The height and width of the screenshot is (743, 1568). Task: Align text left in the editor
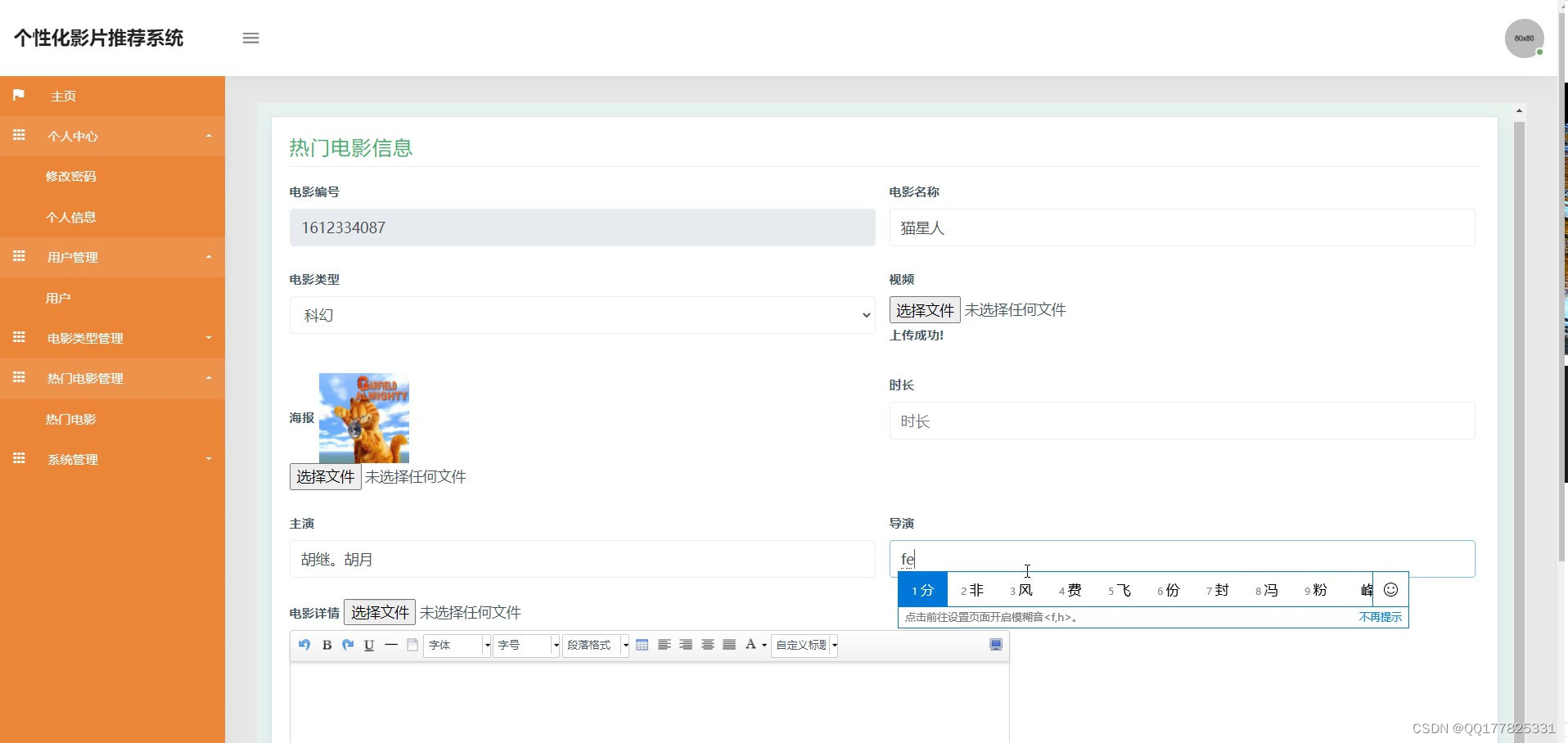coord(665,645)
